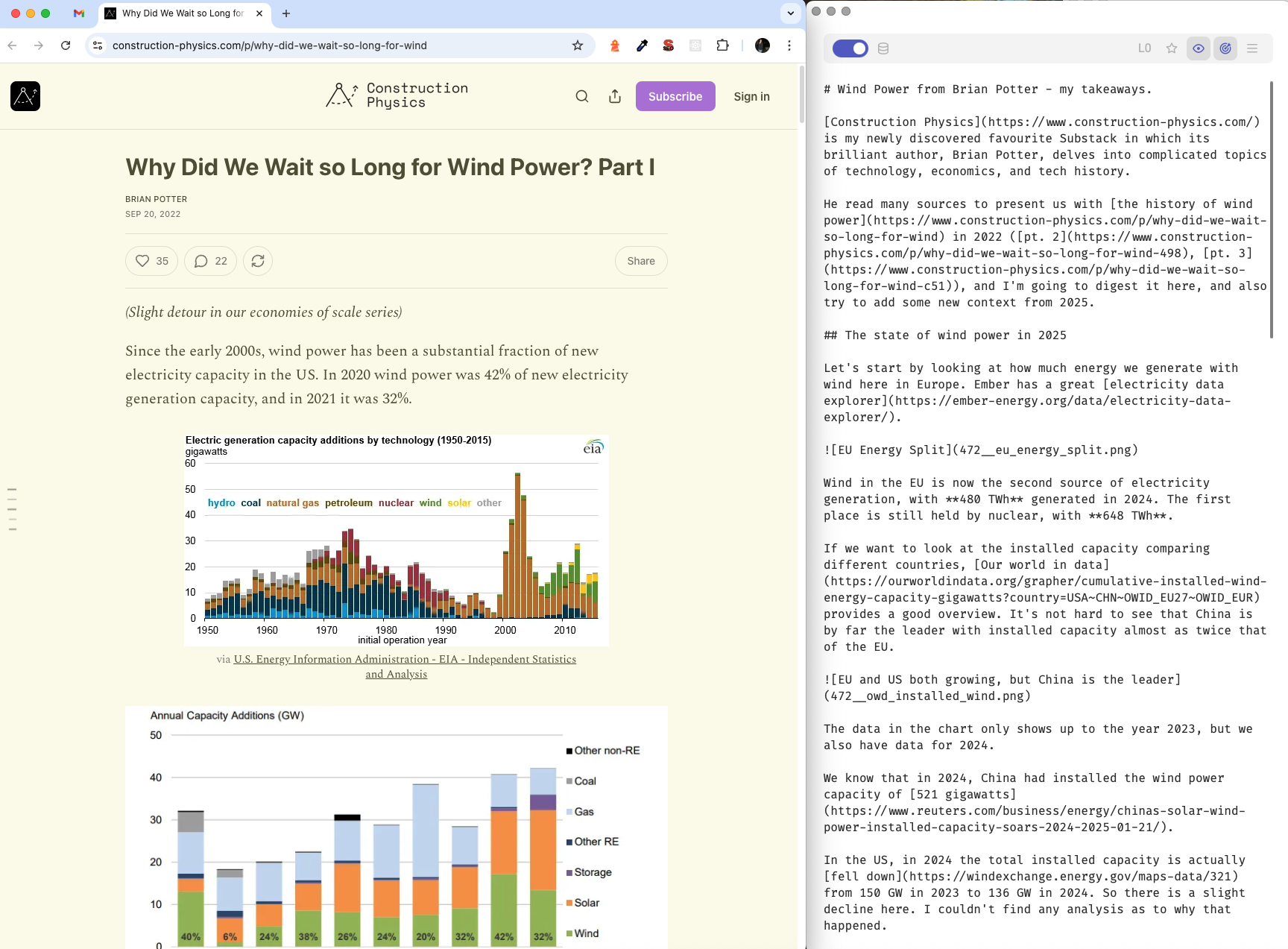The image size is (1288, 949).
Task: Open Chrome's three-dot menu
Action: [789, 45]
